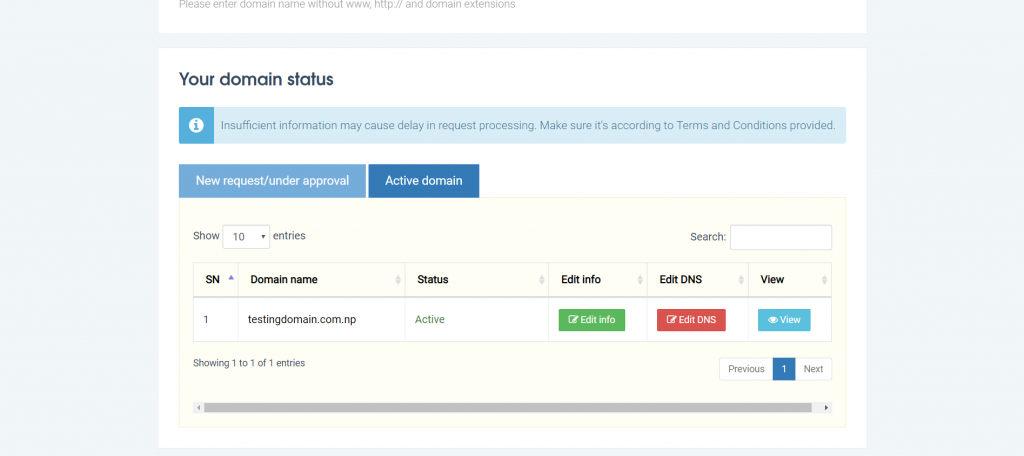This screenshot has width=1024, height=456.
Task: Open the entries per page dropdown
Action: pos(246,236)
